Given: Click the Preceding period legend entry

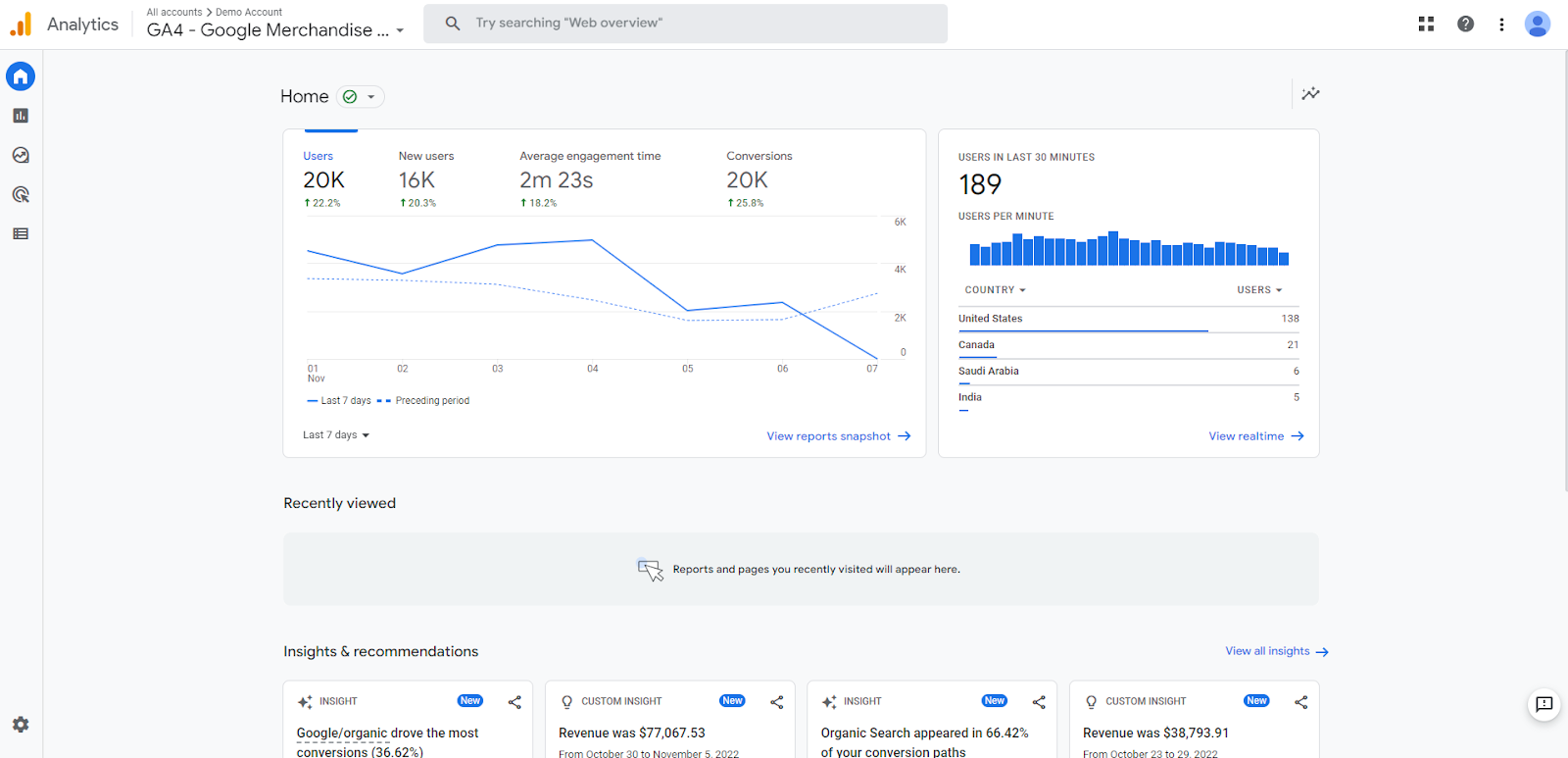Looking at the screenshot, I should pos(423,401).
